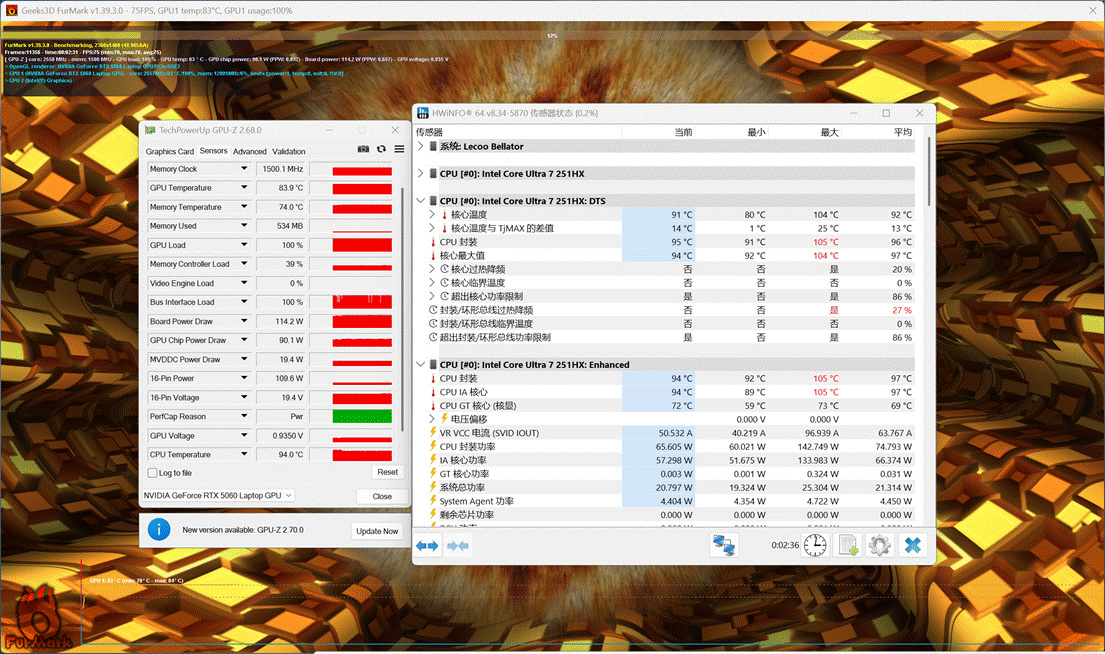
Task: Enable the Log to file checkbox
Action: pyautogui.click(x=152, y=473)
